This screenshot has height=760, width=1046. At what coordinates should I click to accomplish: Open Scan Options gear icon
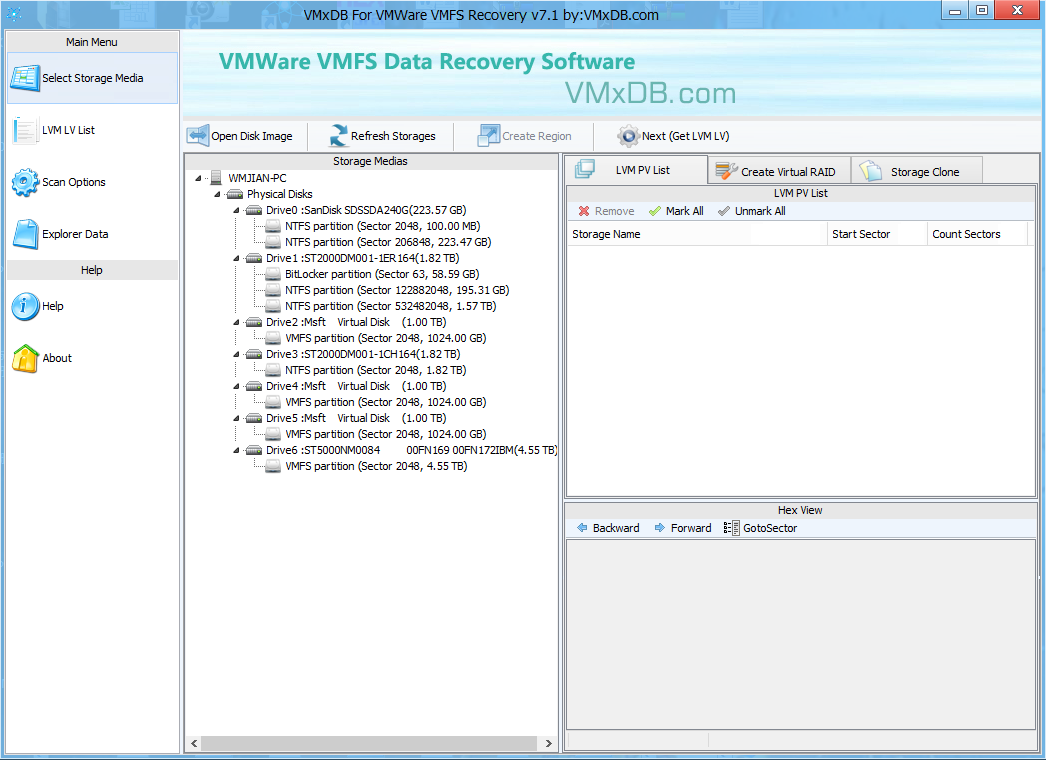(x=25, y=182)
